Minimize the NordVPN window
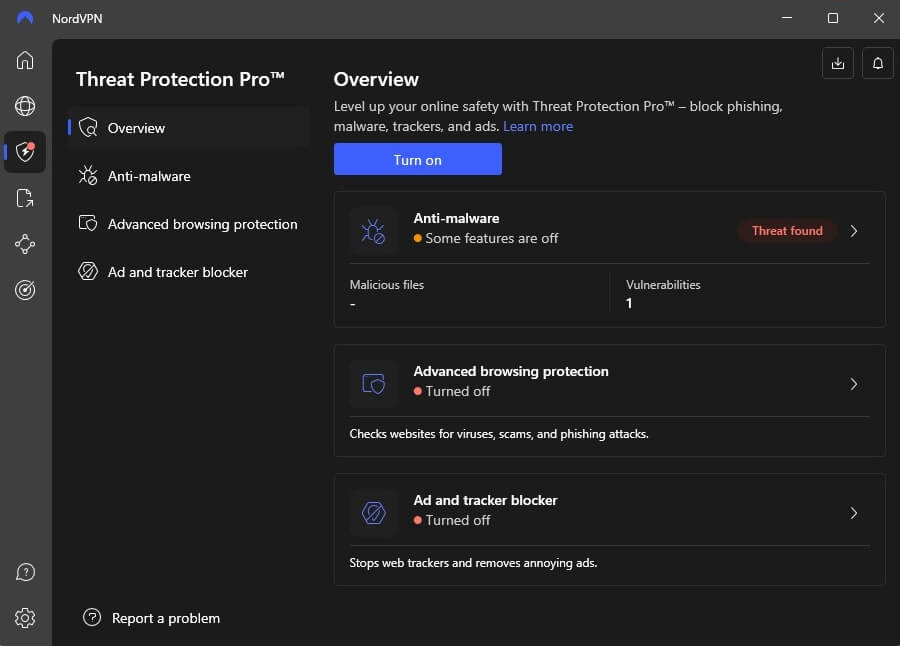 coord(787,18)
